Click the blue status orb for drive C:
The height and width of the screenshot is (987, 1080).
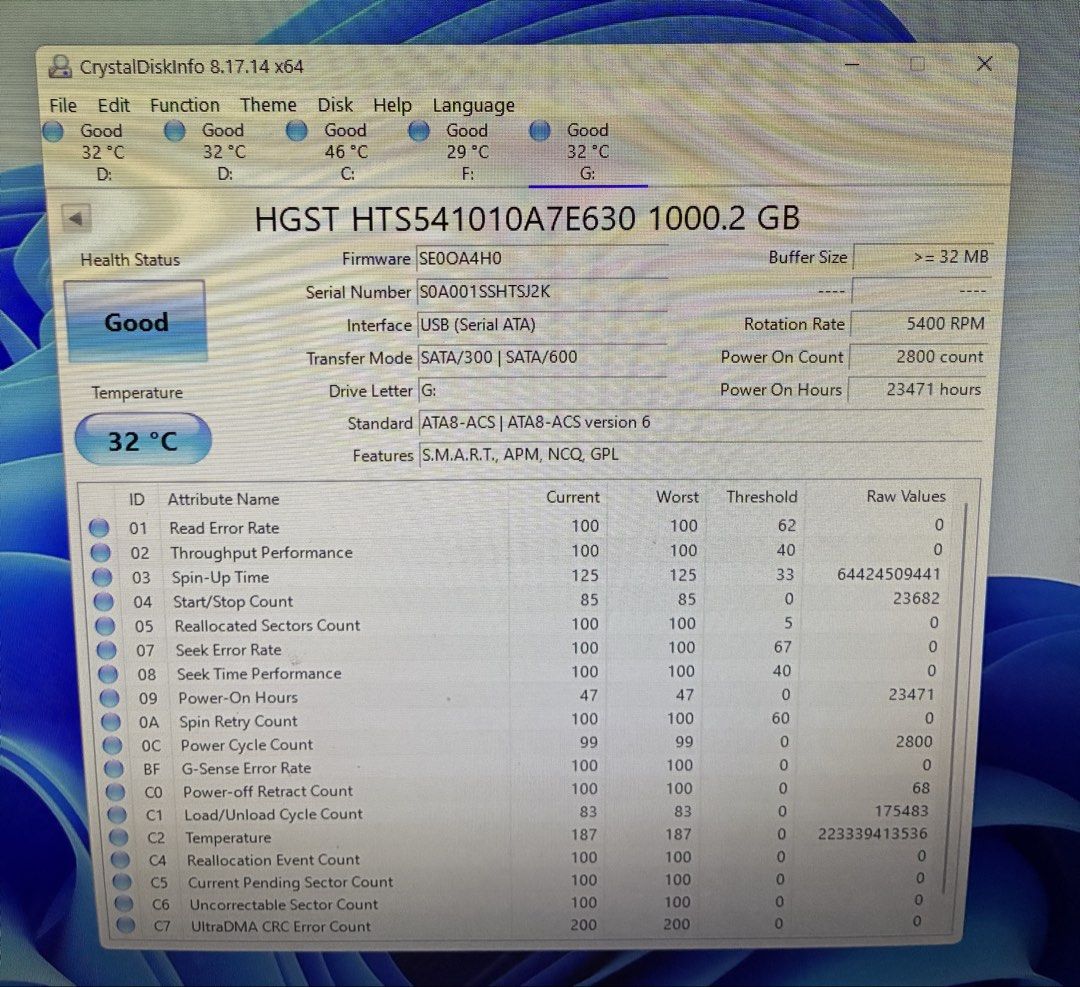[296, 131]
